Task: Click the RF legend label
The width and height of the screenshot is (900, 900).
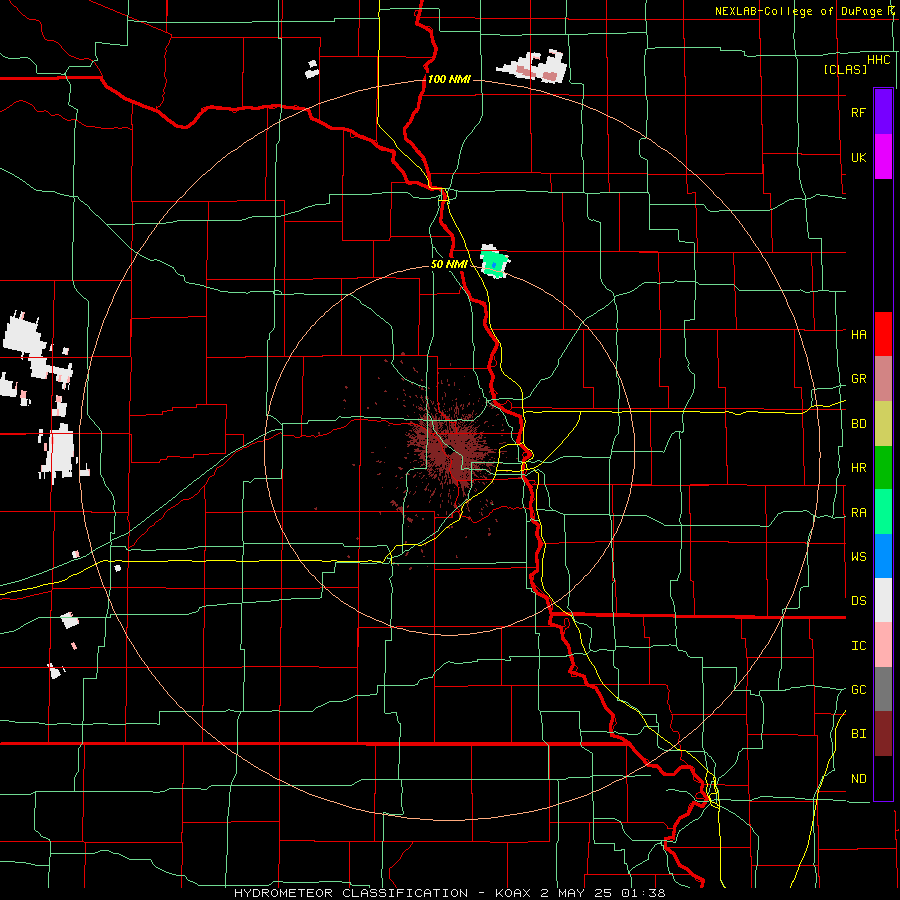Action: tap(858, 112)
